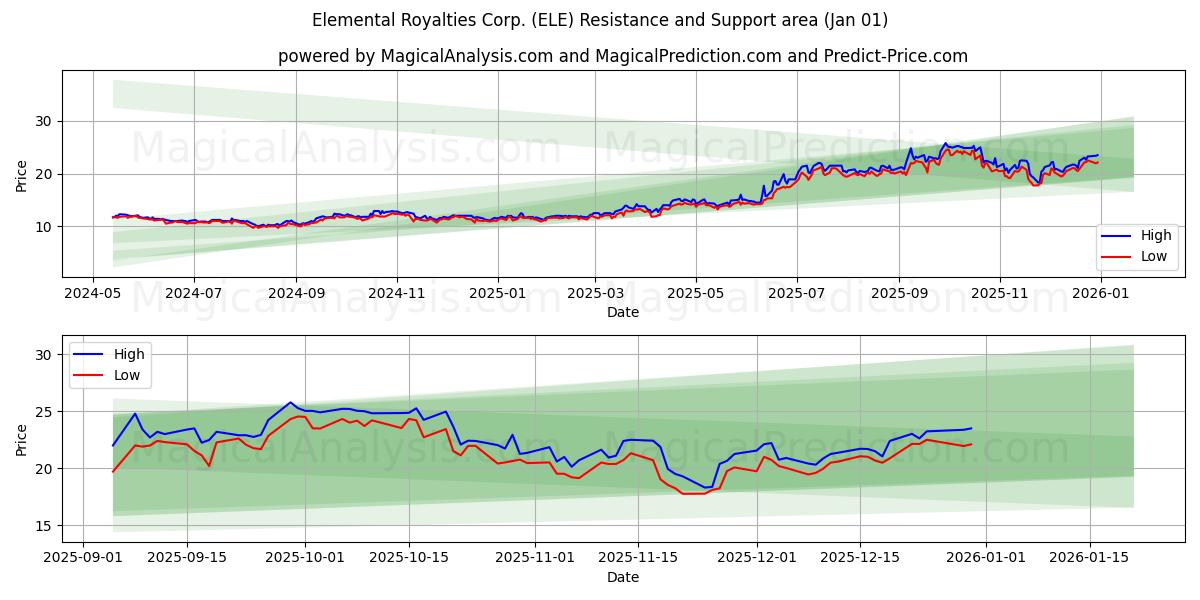Click the '20' price tick on upper chart
Viewport: 1200px width, 600px height.
tap(45, 174)
